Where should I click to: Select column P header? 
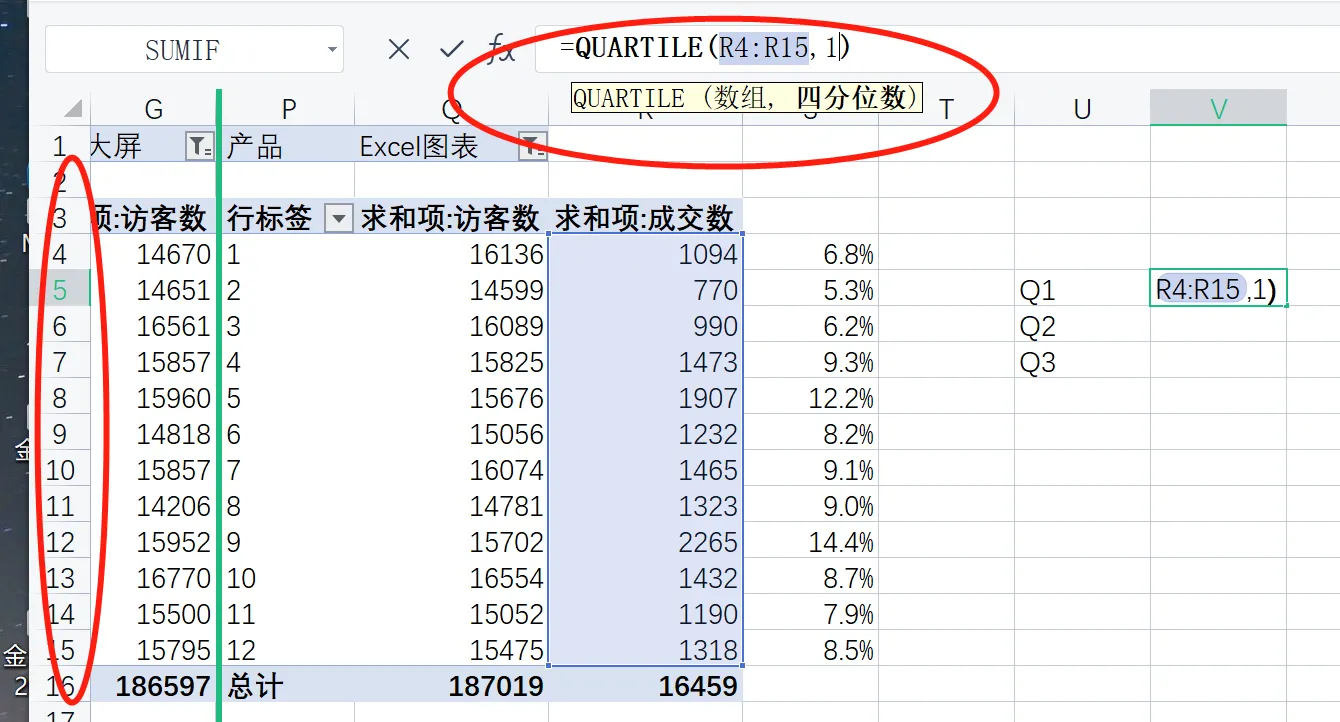pos(289,109)
